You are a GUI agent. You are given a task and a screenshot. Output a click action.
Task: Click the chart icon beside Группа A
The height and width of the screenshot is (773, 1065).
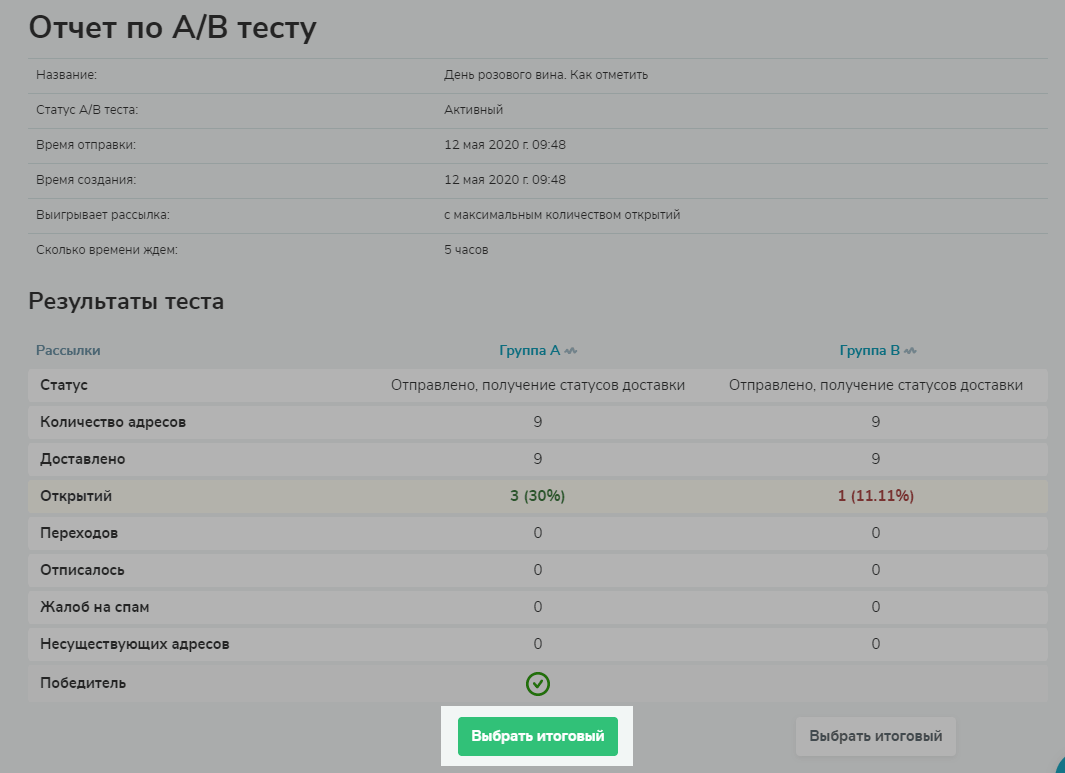[571, 351]
